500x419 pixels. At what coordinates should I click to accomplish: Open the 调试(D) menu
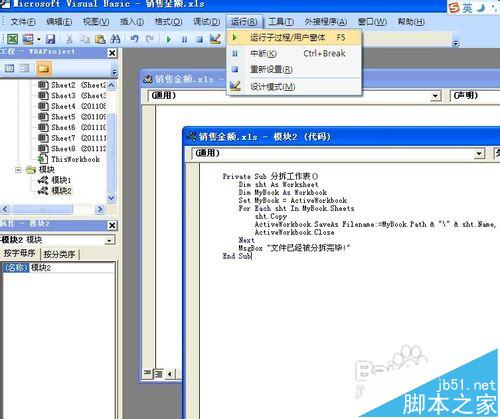click(206, 22)
